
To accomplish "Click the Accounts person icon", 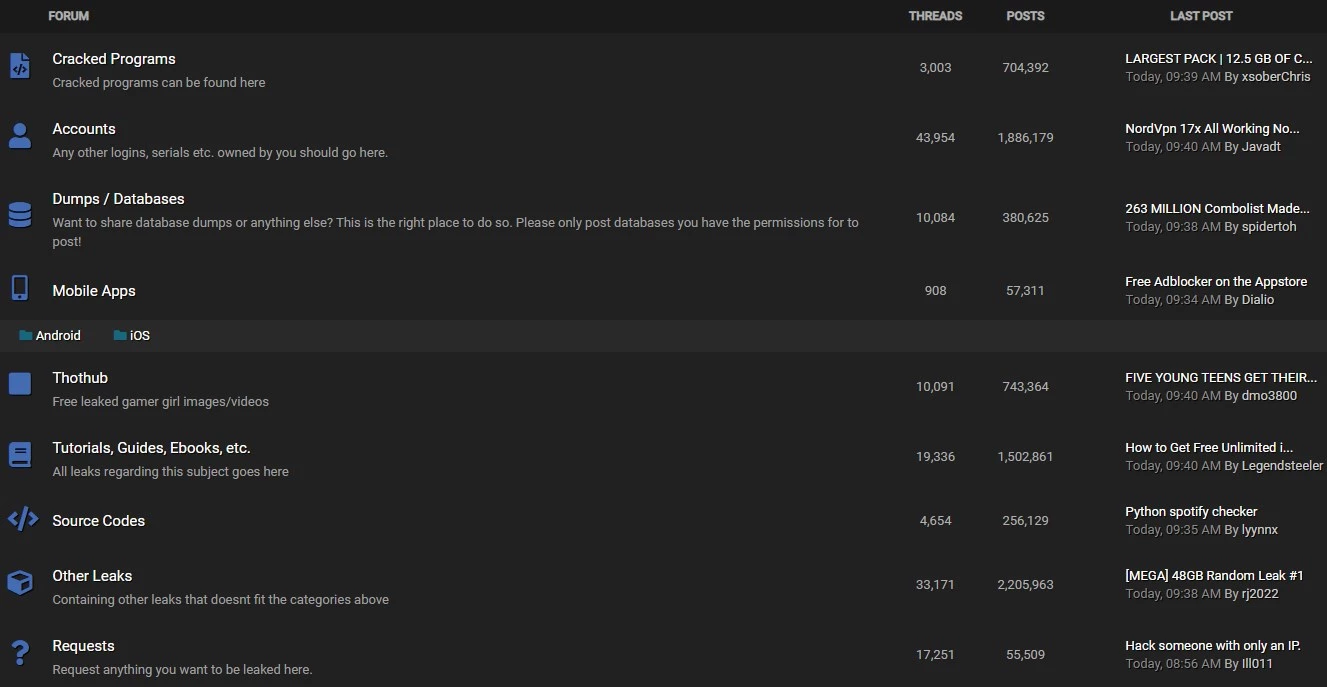I will click(x=19, y=136).
